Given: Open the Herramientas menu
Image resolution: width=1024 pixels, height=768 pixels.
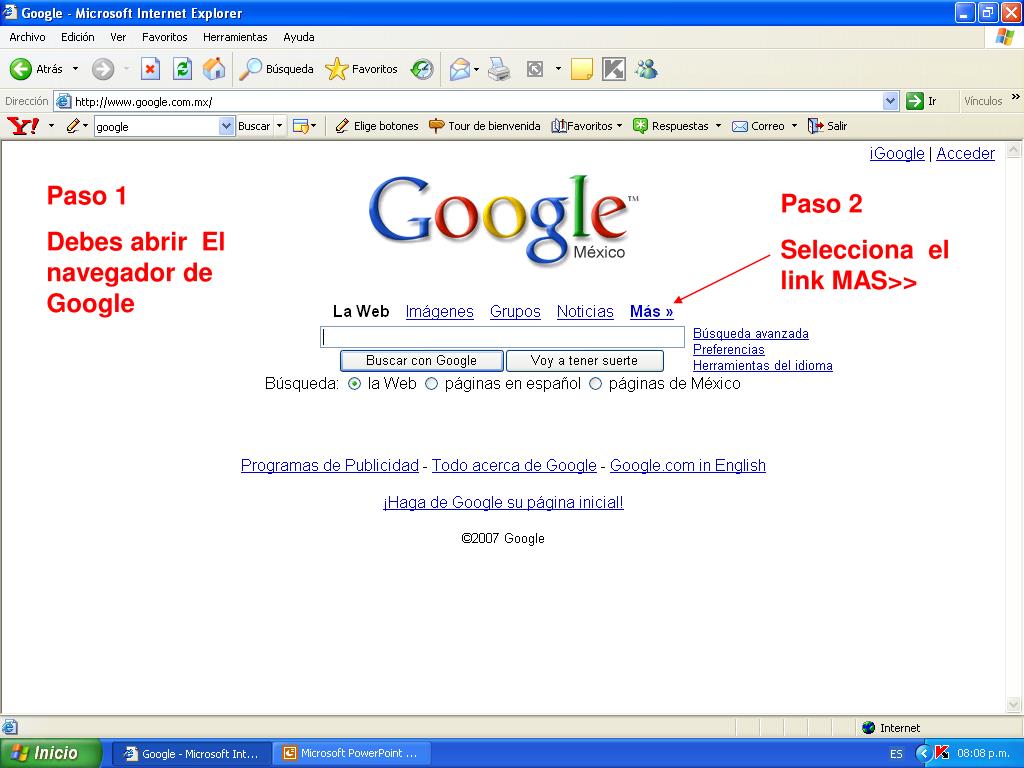Looking at the screenshot, I should tap(235, 37).
